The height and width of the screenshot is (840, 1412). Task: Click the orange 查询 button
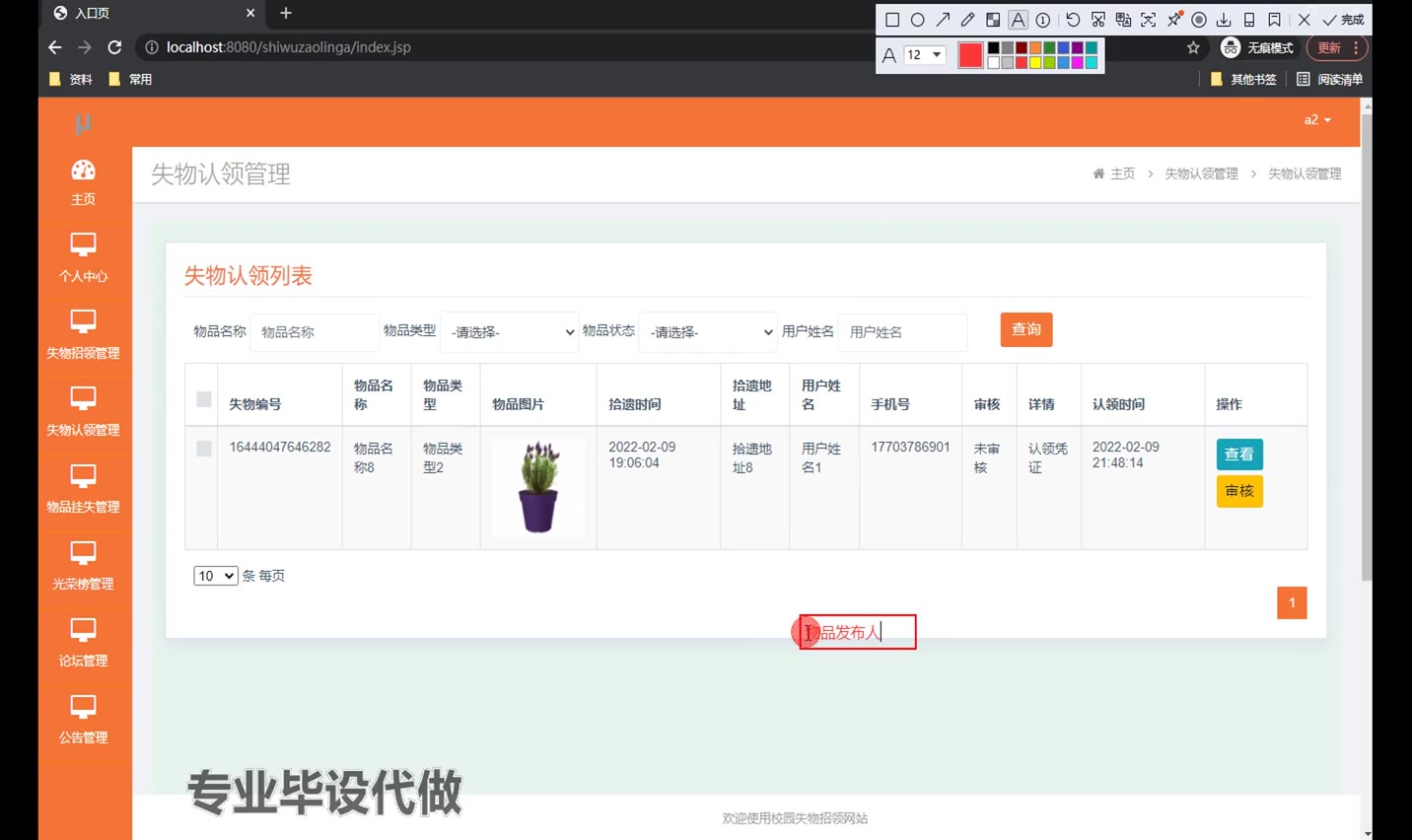coord(1026,329)
